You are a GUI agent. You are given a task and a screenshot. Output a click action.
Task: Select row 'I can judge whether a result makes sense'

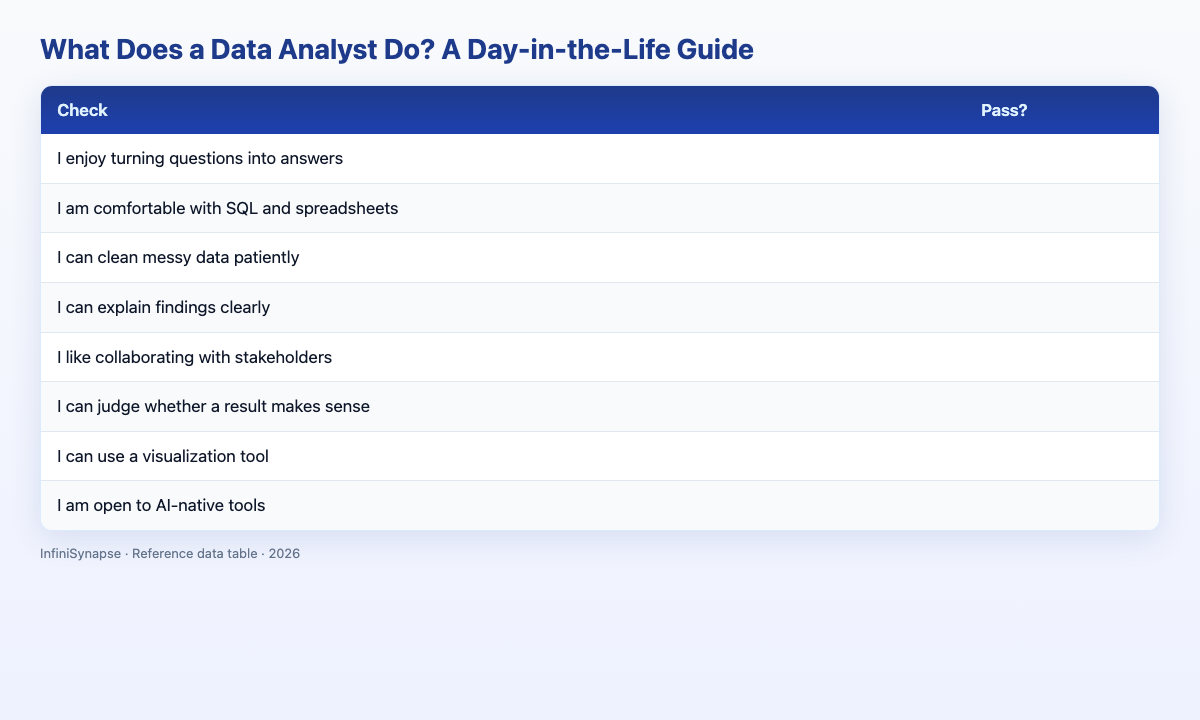600,406
